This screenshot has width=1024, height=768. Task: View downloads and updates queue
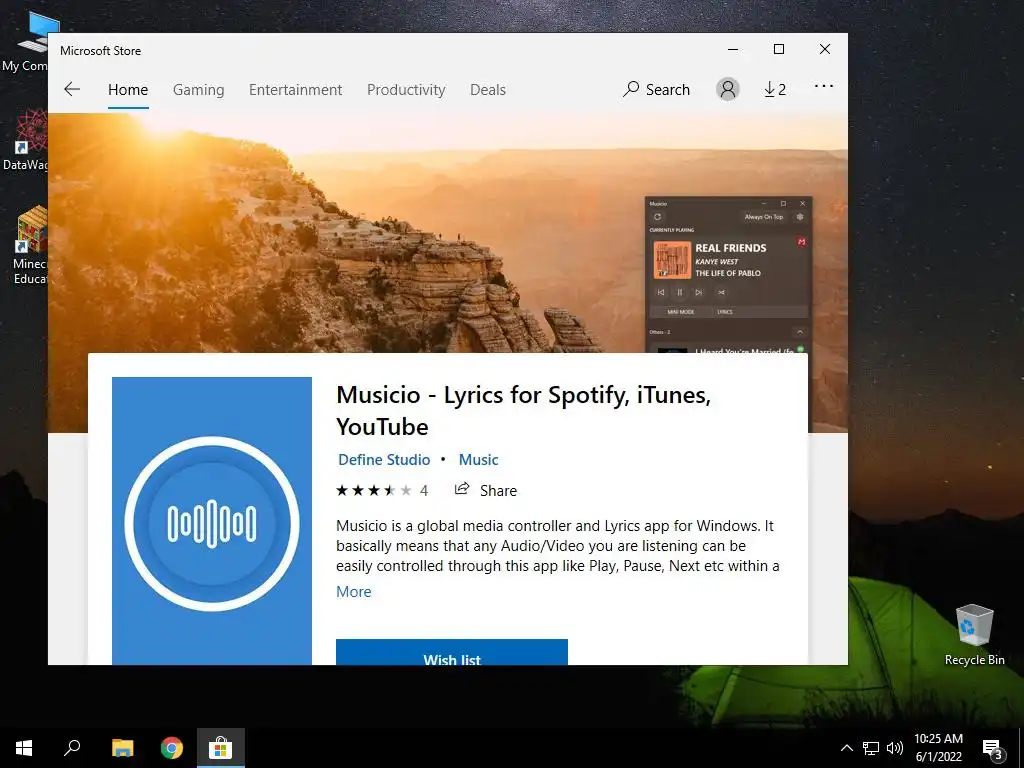point(775,89)
